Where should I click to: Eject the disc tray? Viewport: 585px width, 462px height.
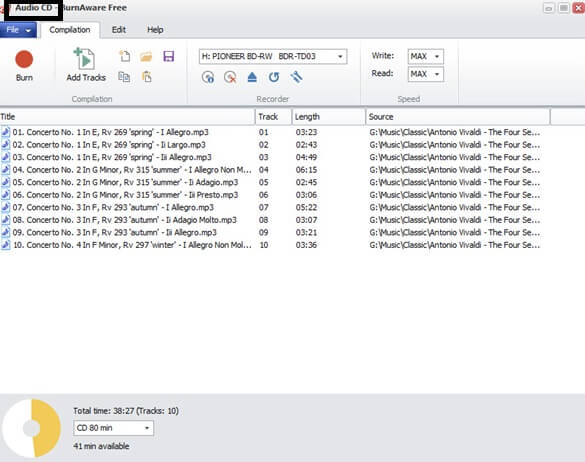click(252, 77)
